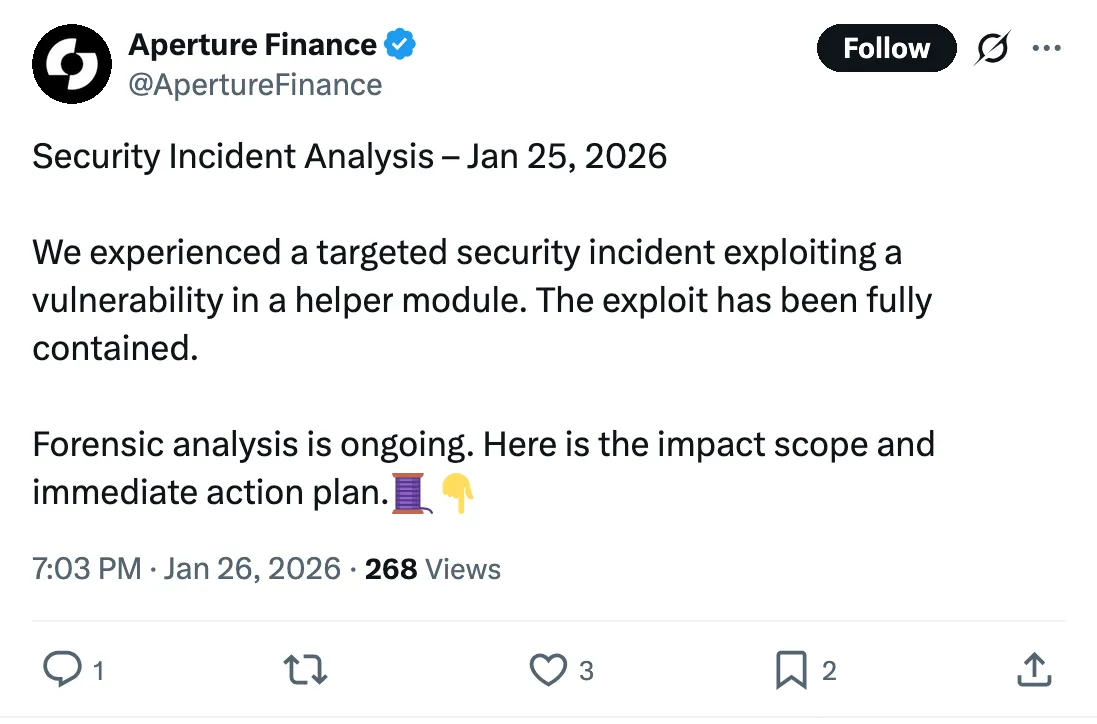Open the three-dot more options menu

tap(1045, 48)
